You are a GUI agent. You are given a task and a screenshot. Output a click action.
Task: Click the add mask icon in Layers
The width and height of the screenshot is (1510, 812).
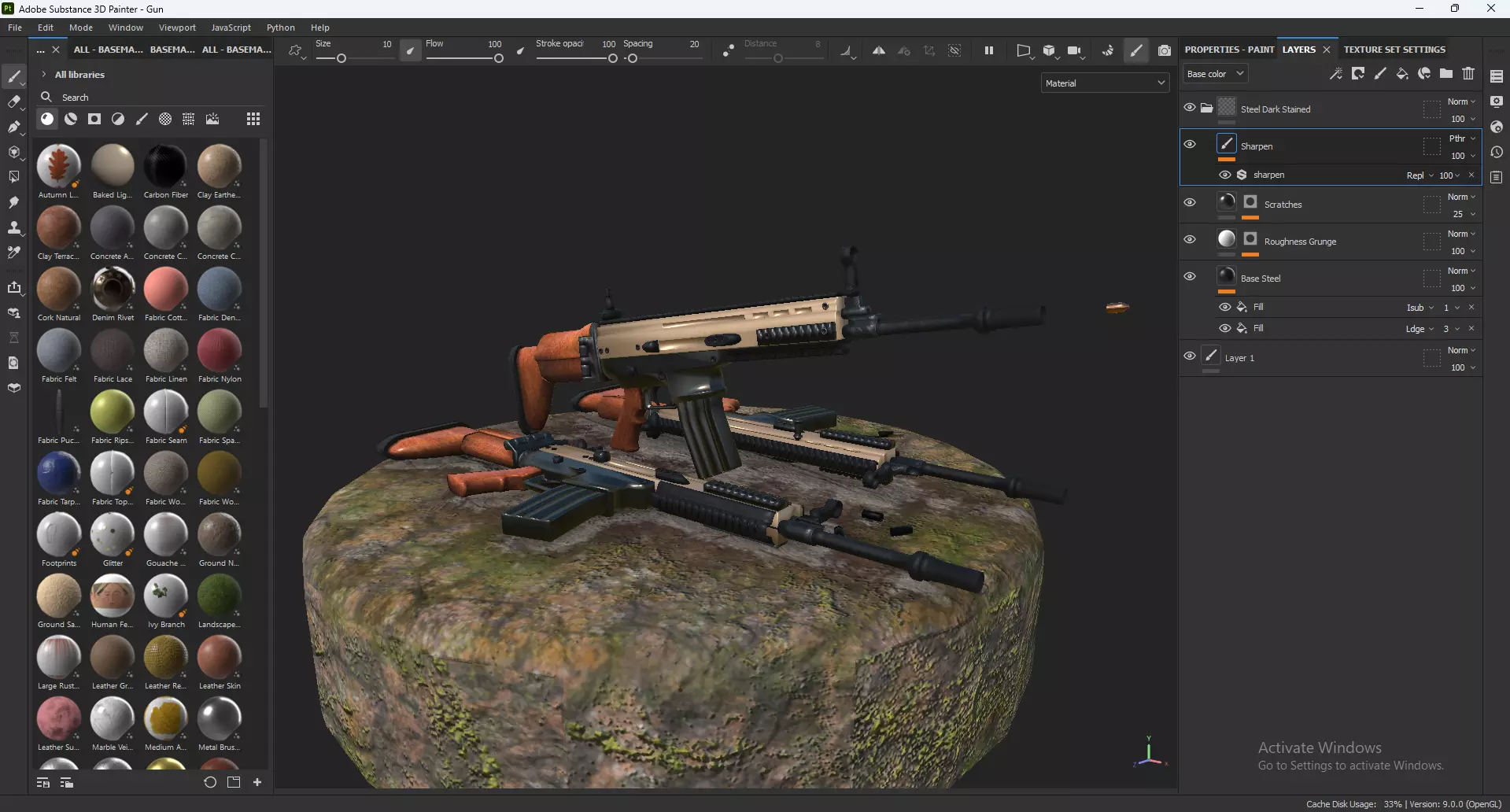coord(1358,73)
